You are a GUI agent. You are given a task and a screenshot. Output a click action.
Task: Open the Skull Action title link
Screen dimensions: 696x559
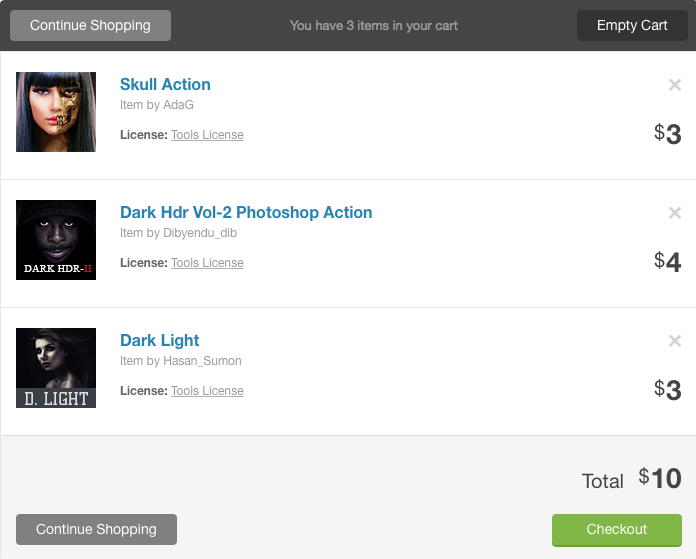(x=165, y=84)
